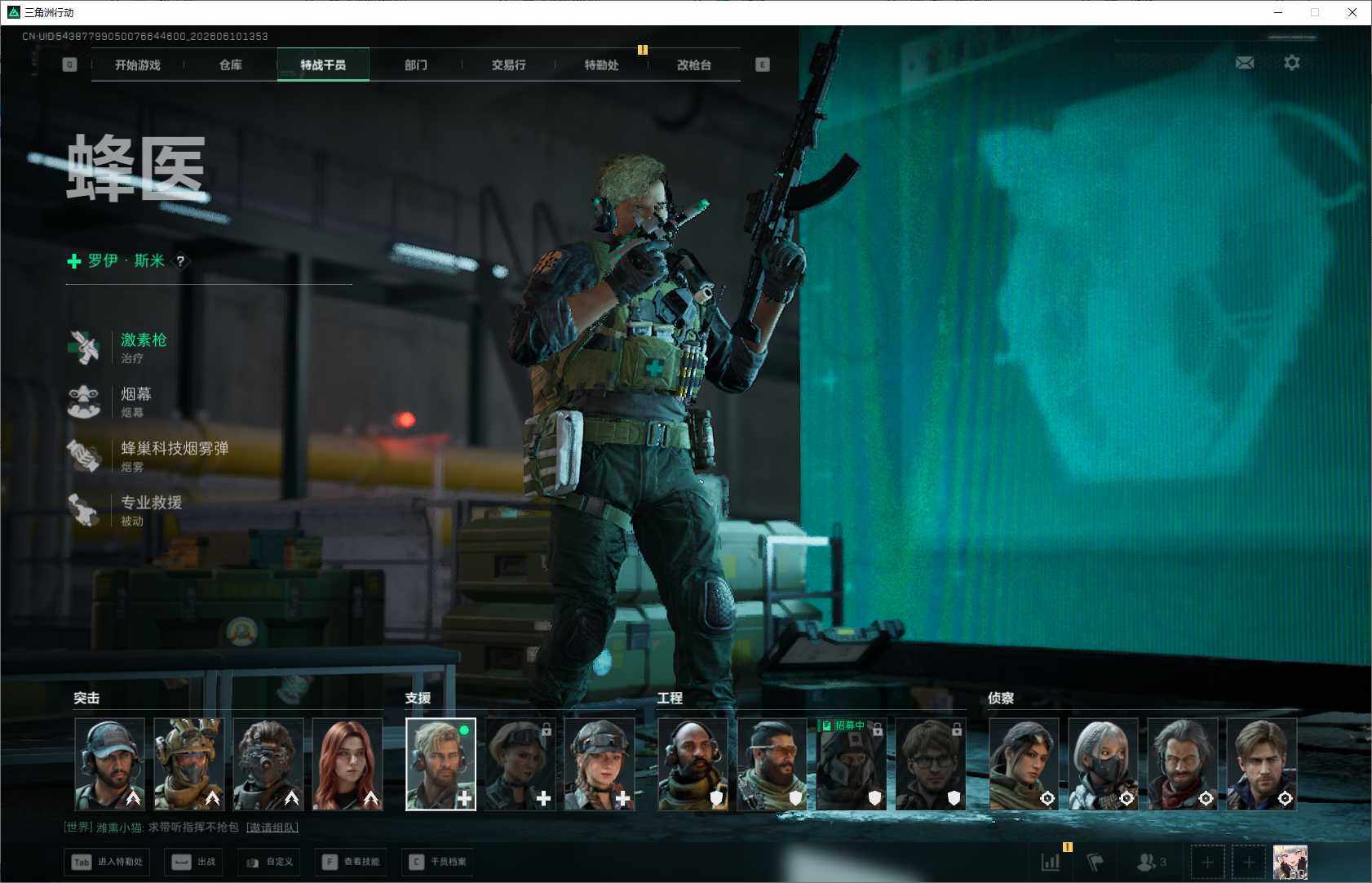The height and width of the screenshot is (883, 1372).
Task: Click the 罗伊·斯米 operator name
Action: click(x=126, y=261)
